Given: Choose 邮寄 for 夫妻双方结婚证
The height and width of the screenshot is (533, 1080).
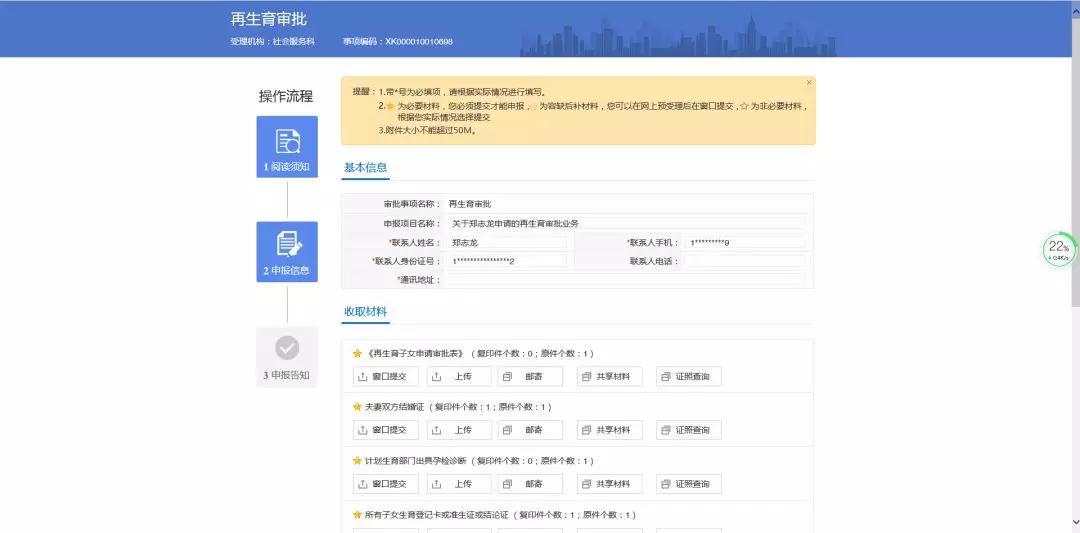Looking at the screenshot, I should point(530,430).
